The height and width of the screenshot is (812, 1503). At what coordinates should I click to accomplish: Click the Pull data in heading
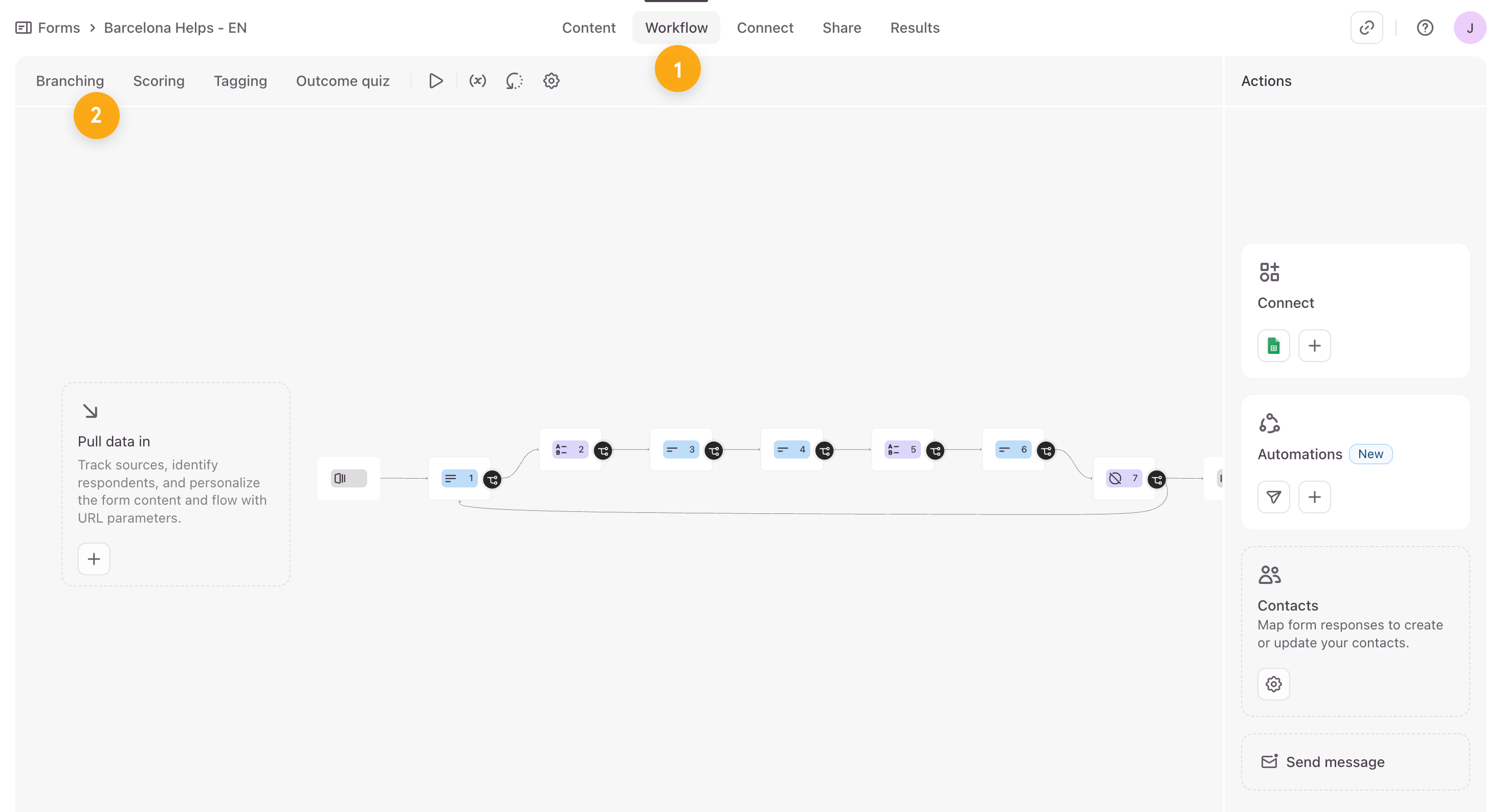tap(114, 441)
